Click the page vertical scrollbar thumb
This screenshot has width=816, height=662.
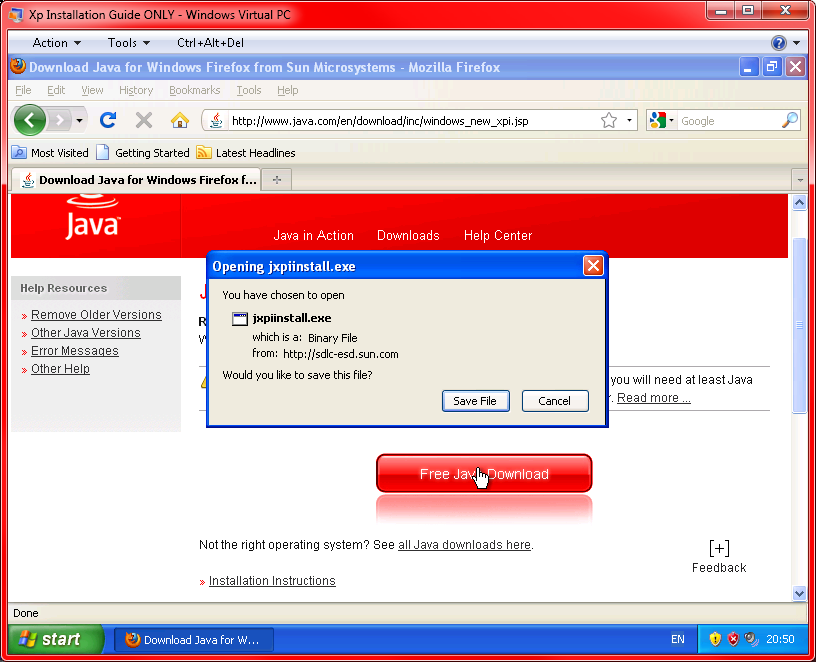(x=800, y=325)
